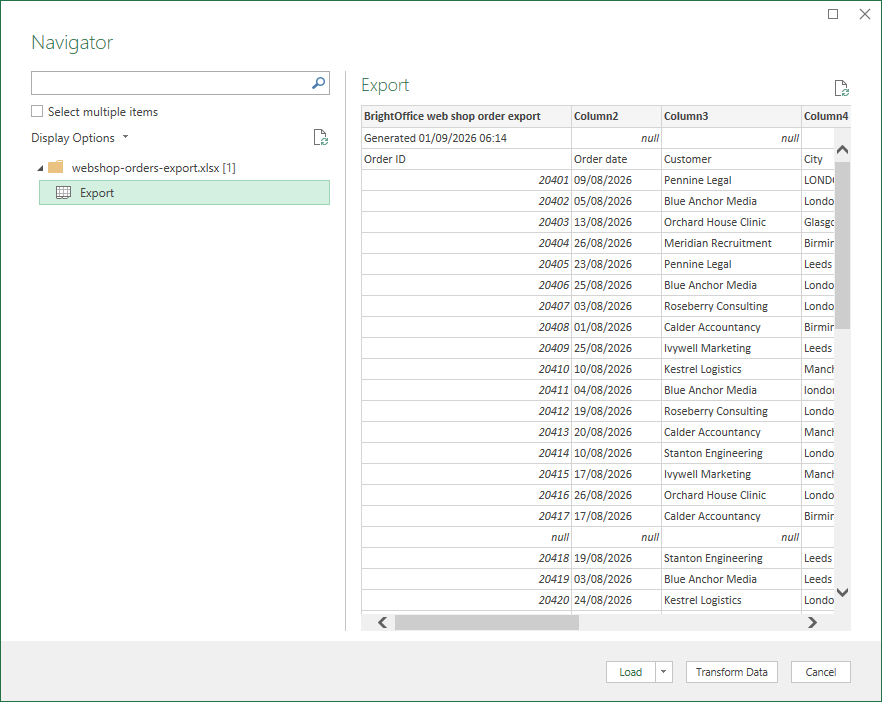882x702 pixels.
Task: Click Stanton Engineering in row 20418
Action: (x=732, y=558)
